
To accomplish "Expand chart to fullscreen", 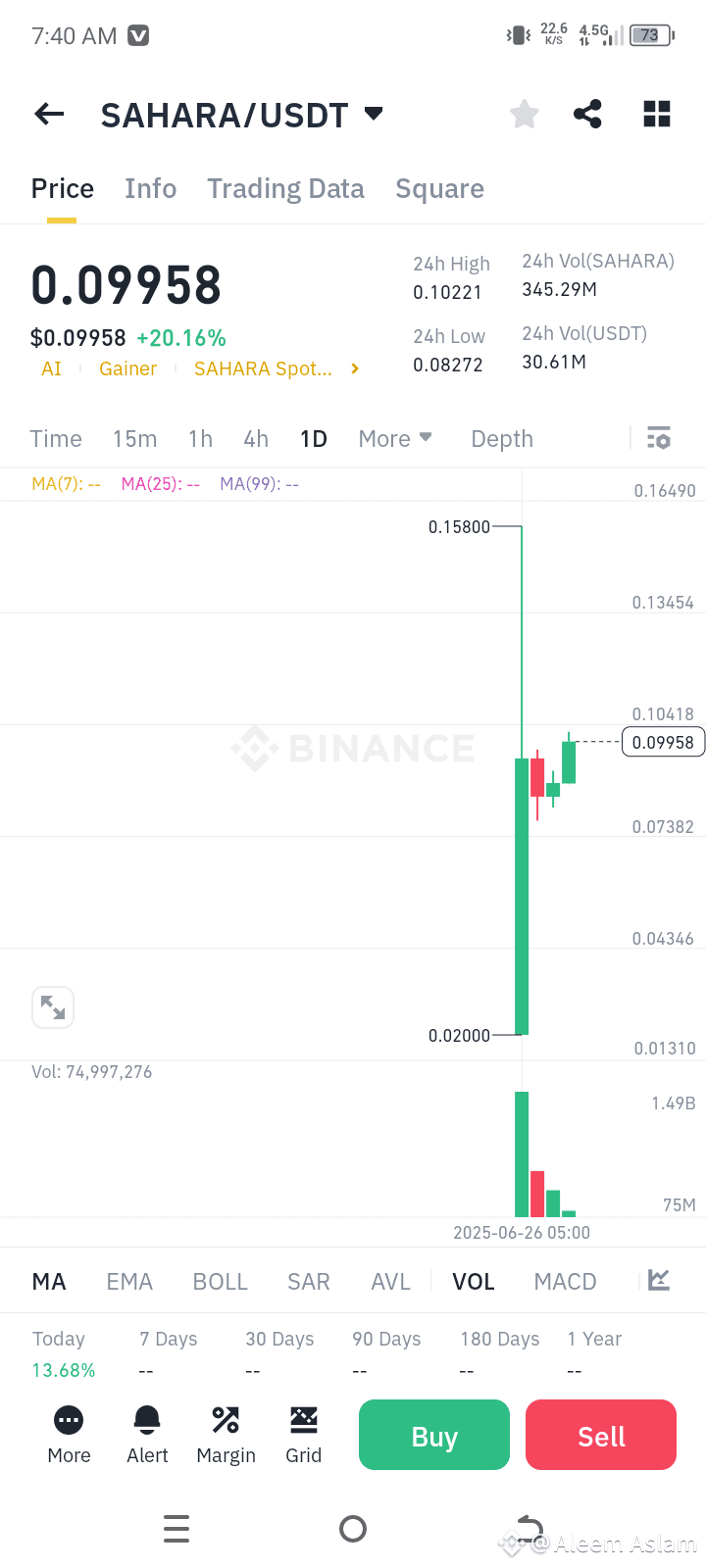I will click(x=53, y=1007).
